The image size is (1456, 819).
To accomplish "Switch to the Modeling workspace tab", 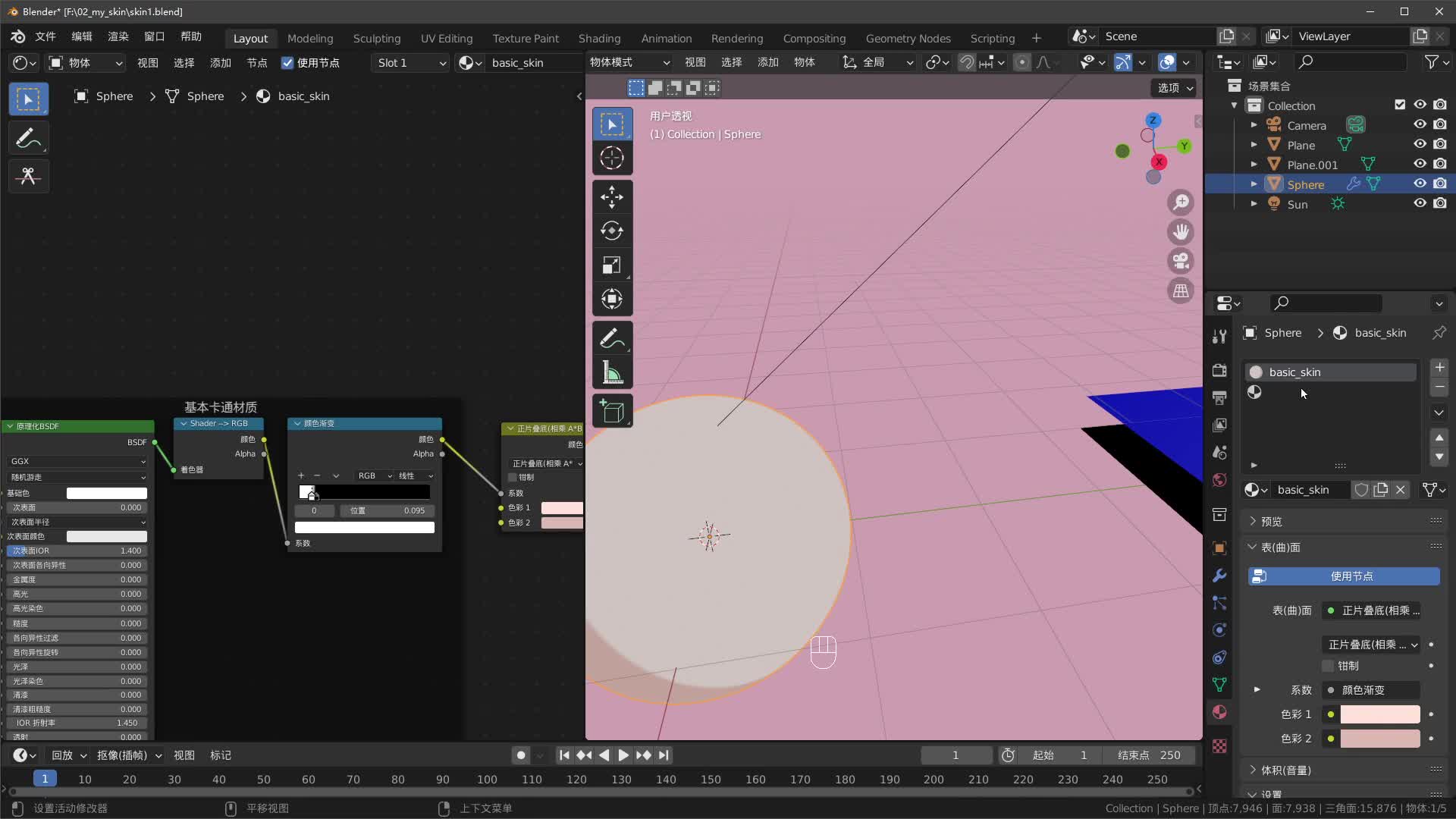I will [310, 38].
